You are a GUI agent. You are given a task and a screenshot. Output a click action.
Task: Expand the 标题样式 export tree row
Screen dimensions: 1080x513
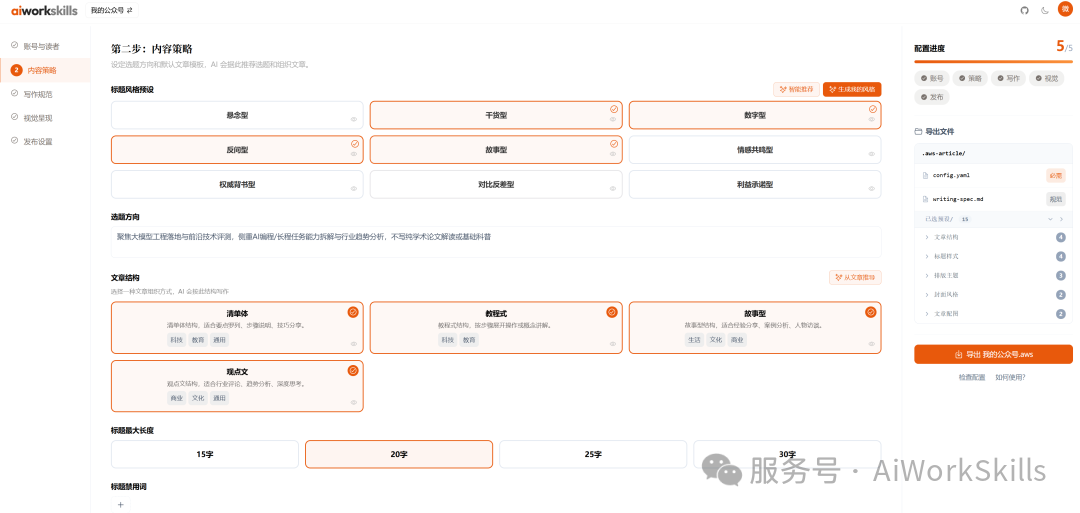(992, 257)
